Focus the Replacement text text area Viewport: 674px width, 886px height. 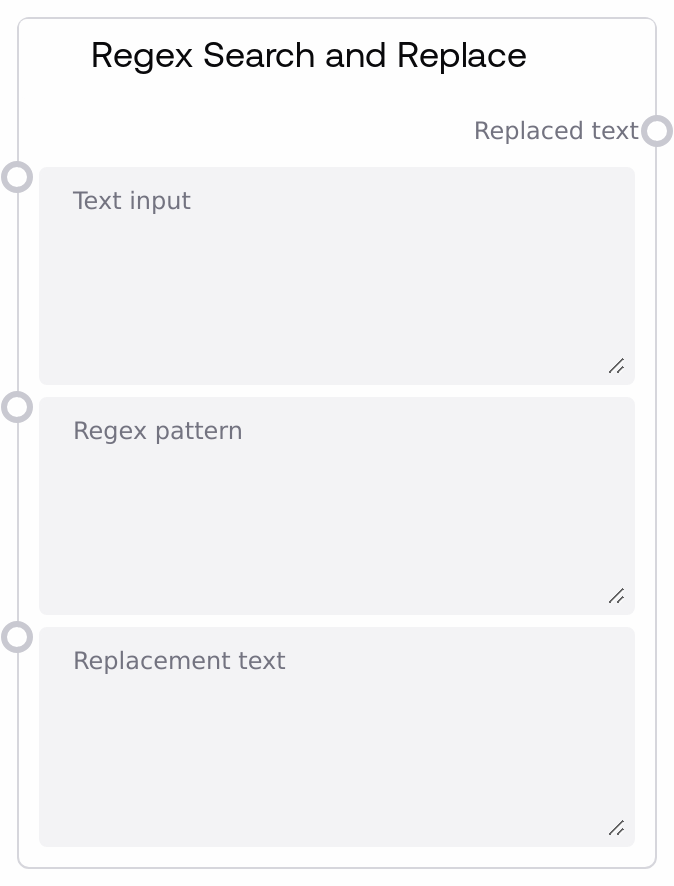click(337, 750)
